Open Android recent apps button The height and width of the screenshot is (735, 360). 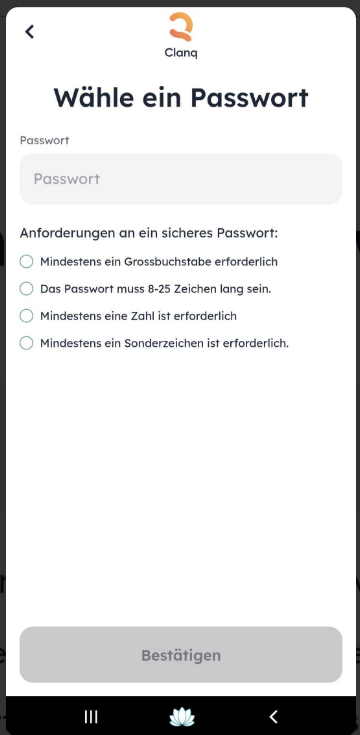91,716
